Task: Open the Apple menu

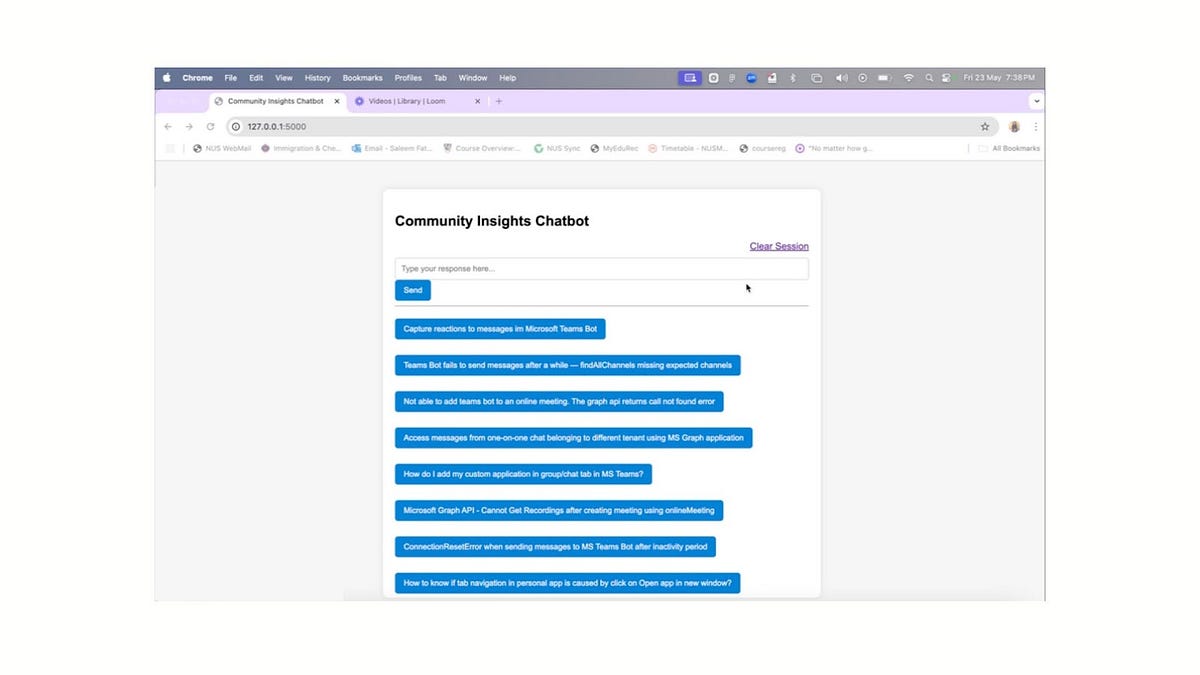Action: [x=167, y=78]
